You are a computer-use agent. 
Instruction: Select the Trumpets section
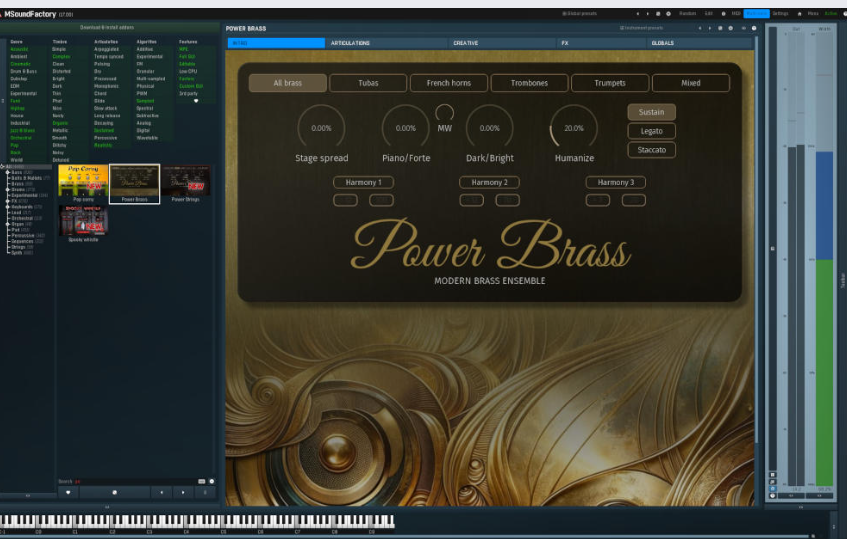(610, 83)
